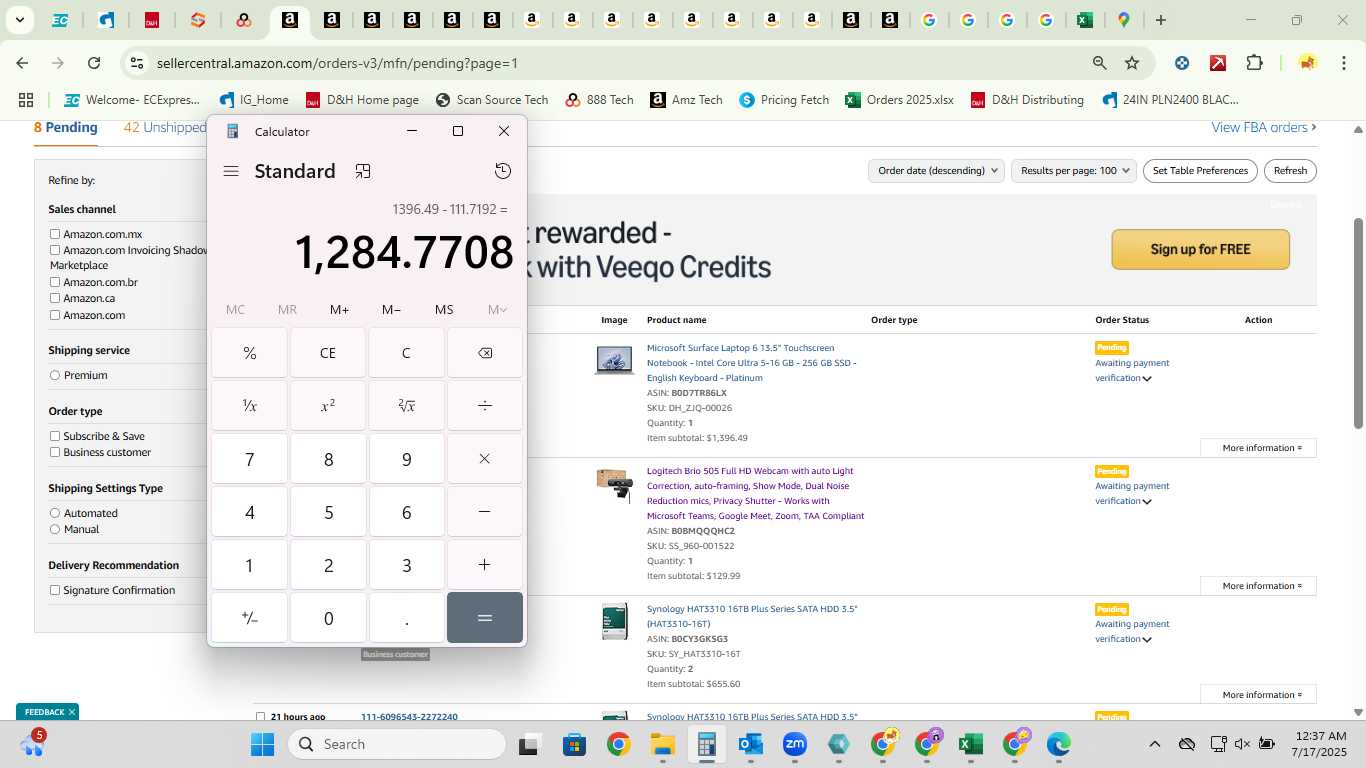
Task: Open the Microsoft Surface Laptop 6 product link
Action: [x=751, y=363]
